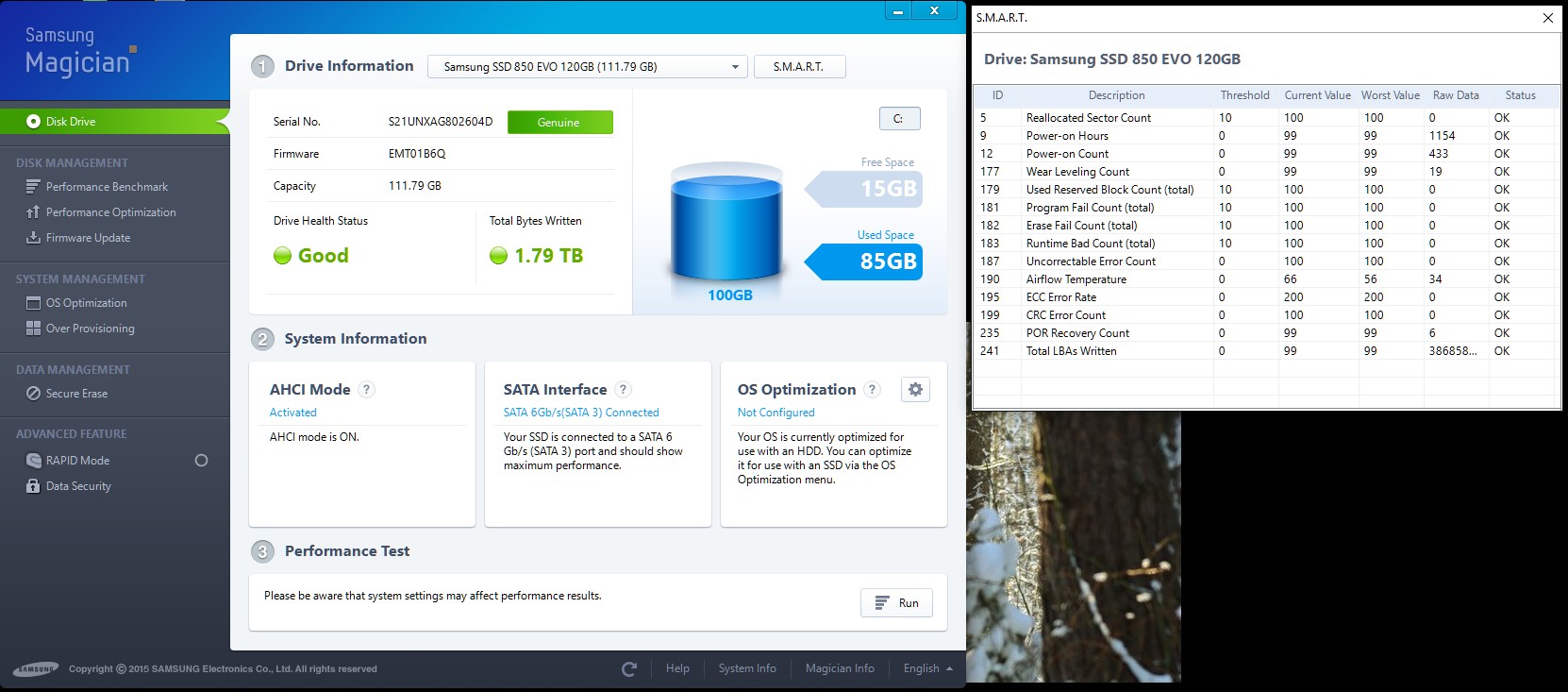Close the Samsung Magician window
Viewport: 1568px width, 692px height.
pyautogui.click(x=934, y=11)
